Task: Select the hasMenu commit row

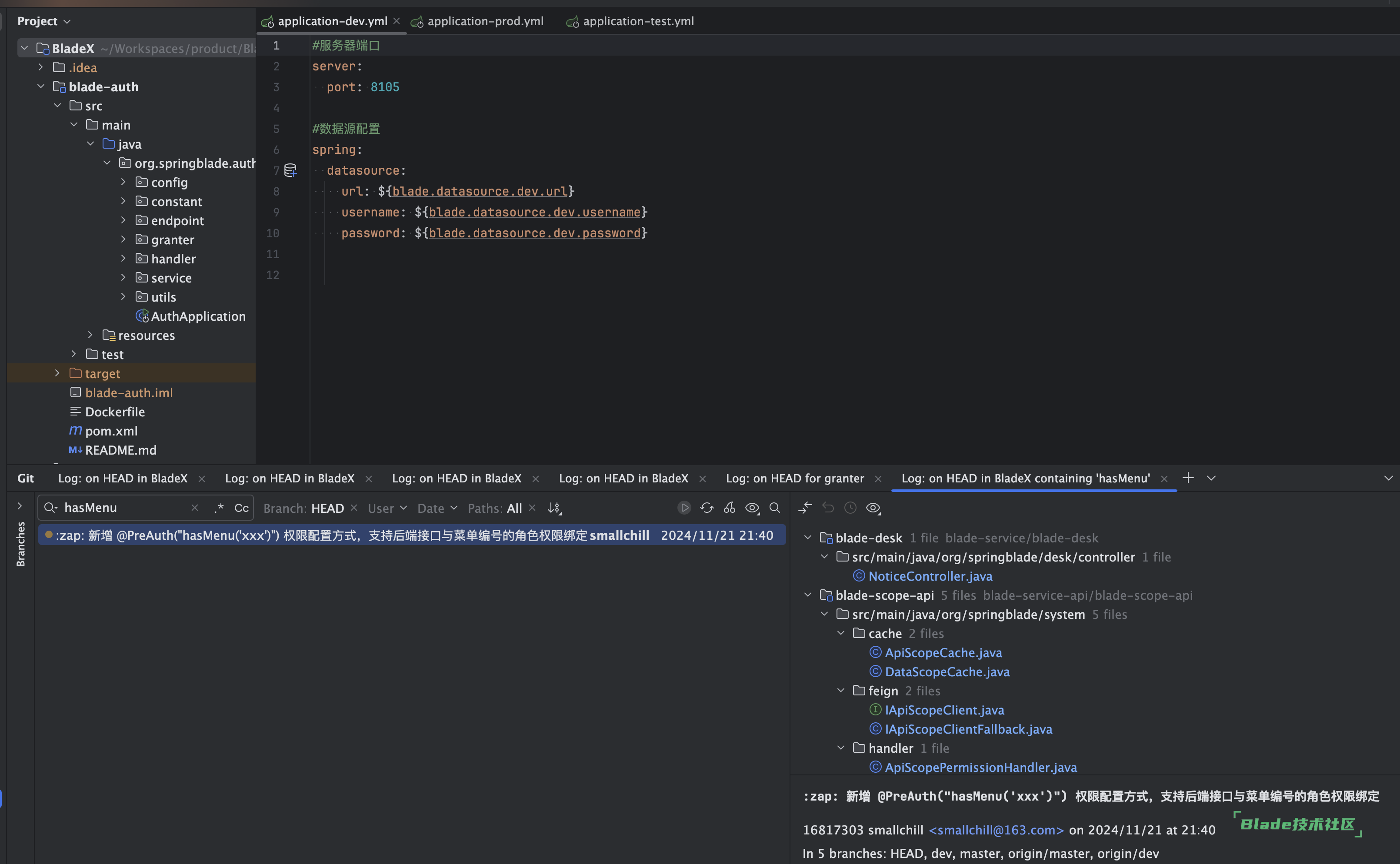Action: pyautogui.click(x=412, y=535)
